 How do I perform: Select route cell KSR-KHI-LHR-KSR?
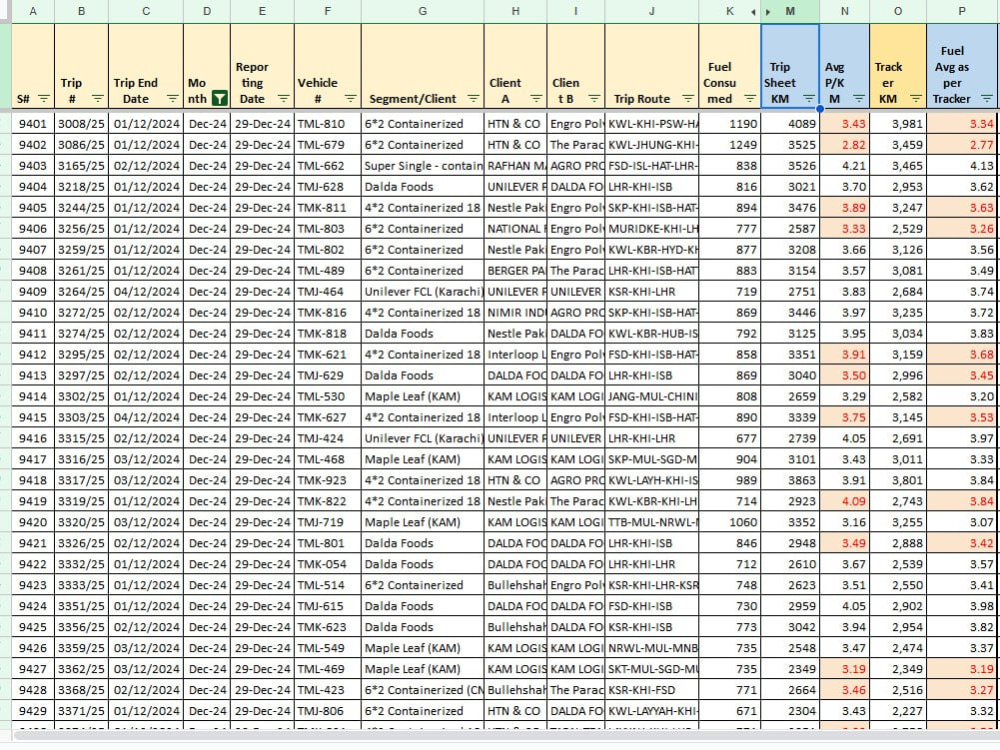[652, 585]
